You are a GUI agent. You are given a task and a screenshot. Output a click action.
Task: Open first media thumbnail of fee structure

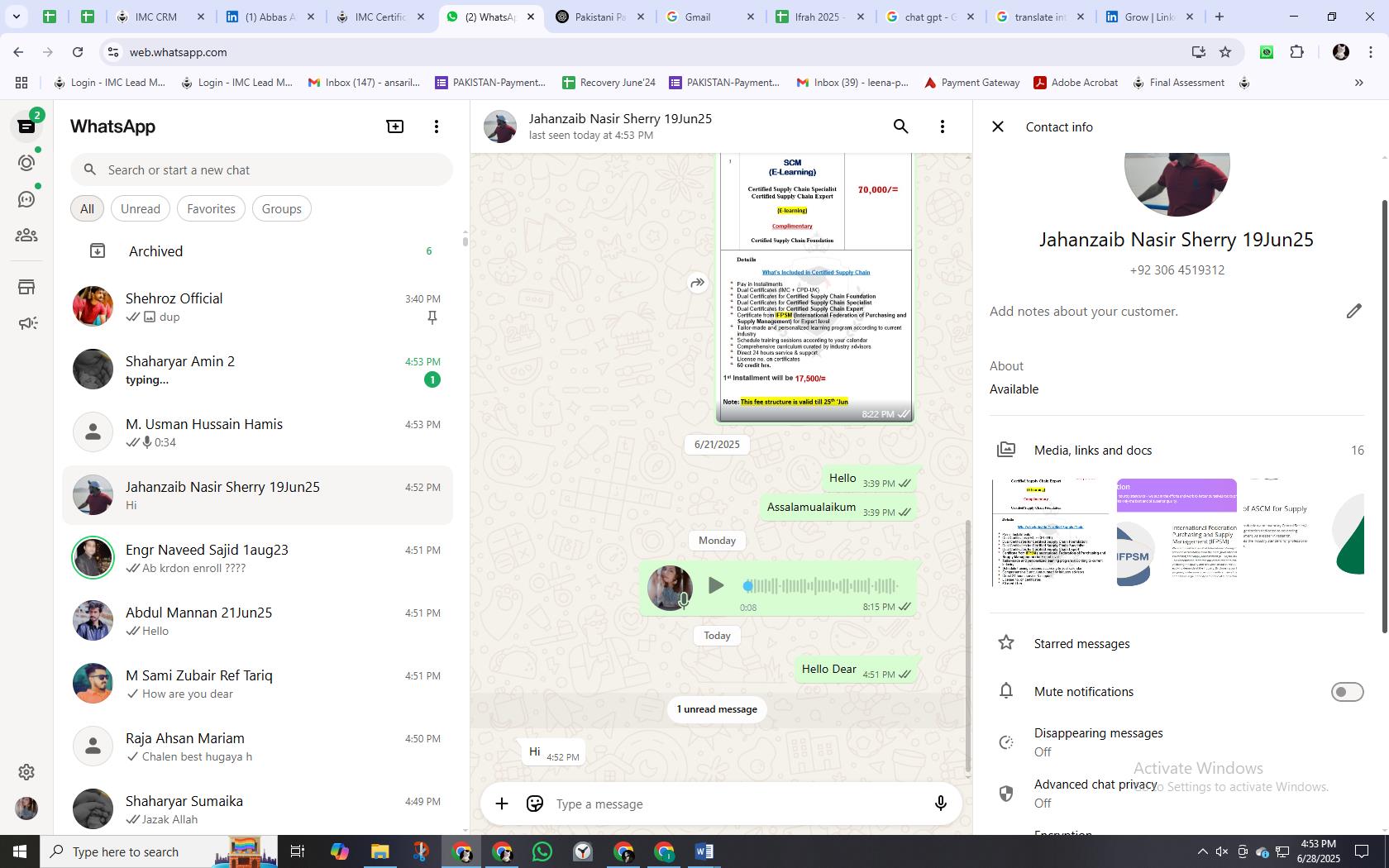pyautogui.click(x=1050, y=532)
